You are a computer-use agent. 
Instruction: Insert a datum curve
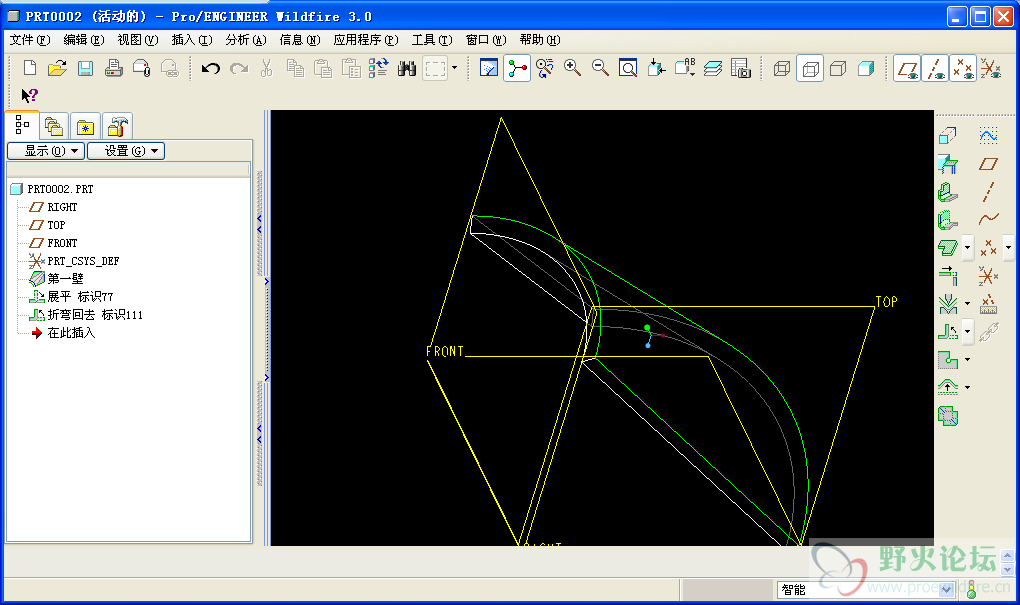click(988, 220)
